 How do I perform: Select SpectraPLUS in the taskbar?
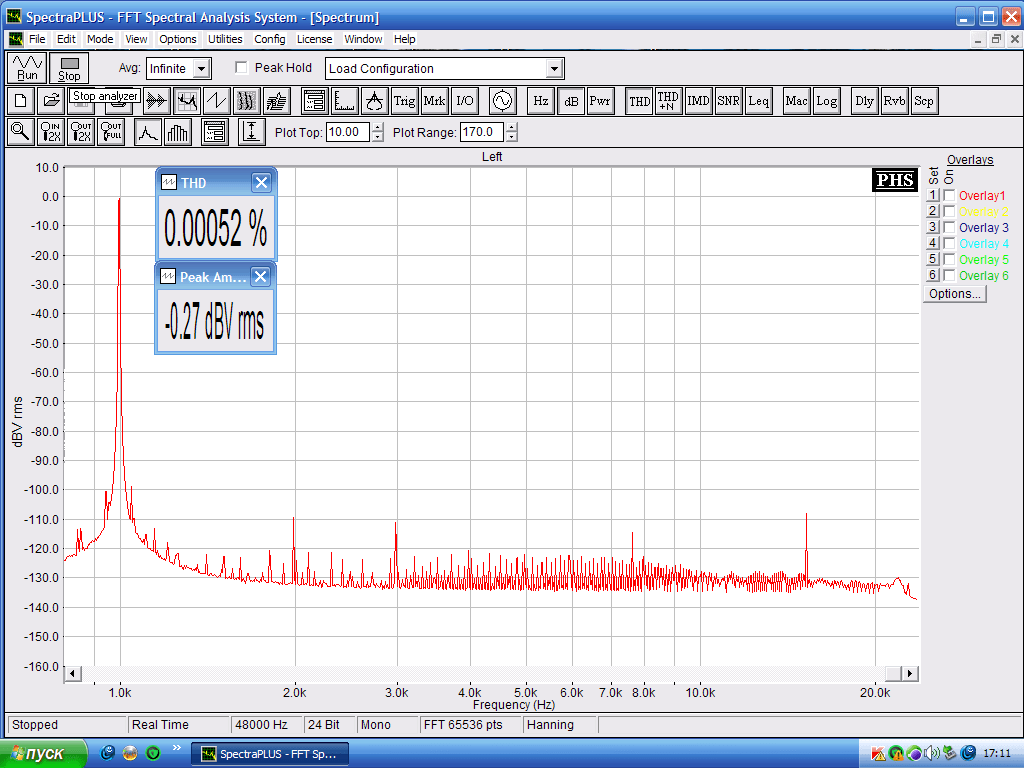270,754
